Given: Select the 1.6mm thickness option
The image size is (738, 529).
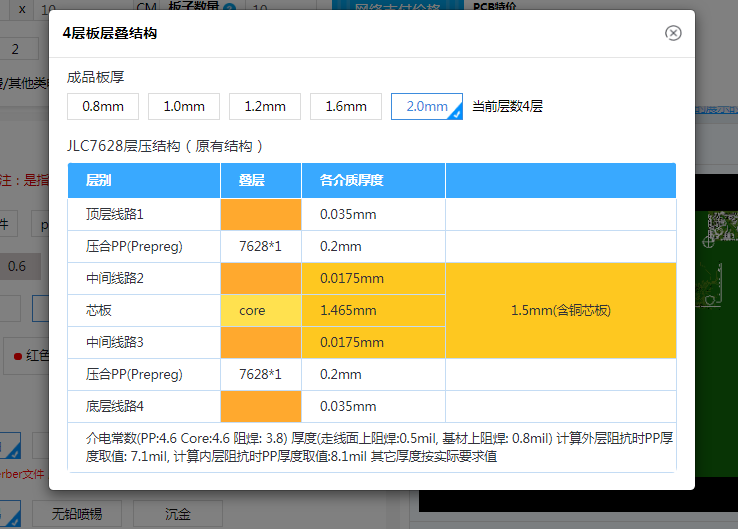Looking at the screenshot, I should tap(346, 106).
